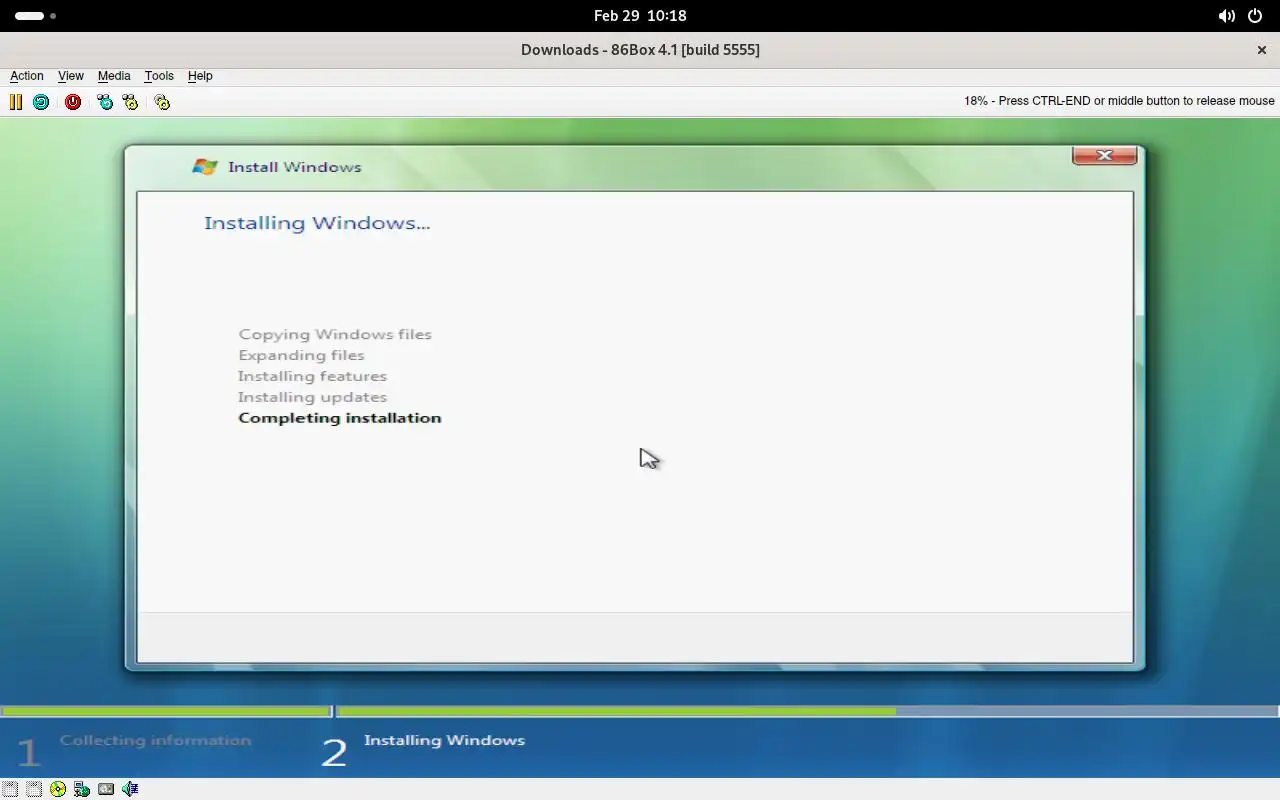Screen dimensions: 1280x800
Task: Click the second floppy drive status icon
Action: tap(34, 789)
